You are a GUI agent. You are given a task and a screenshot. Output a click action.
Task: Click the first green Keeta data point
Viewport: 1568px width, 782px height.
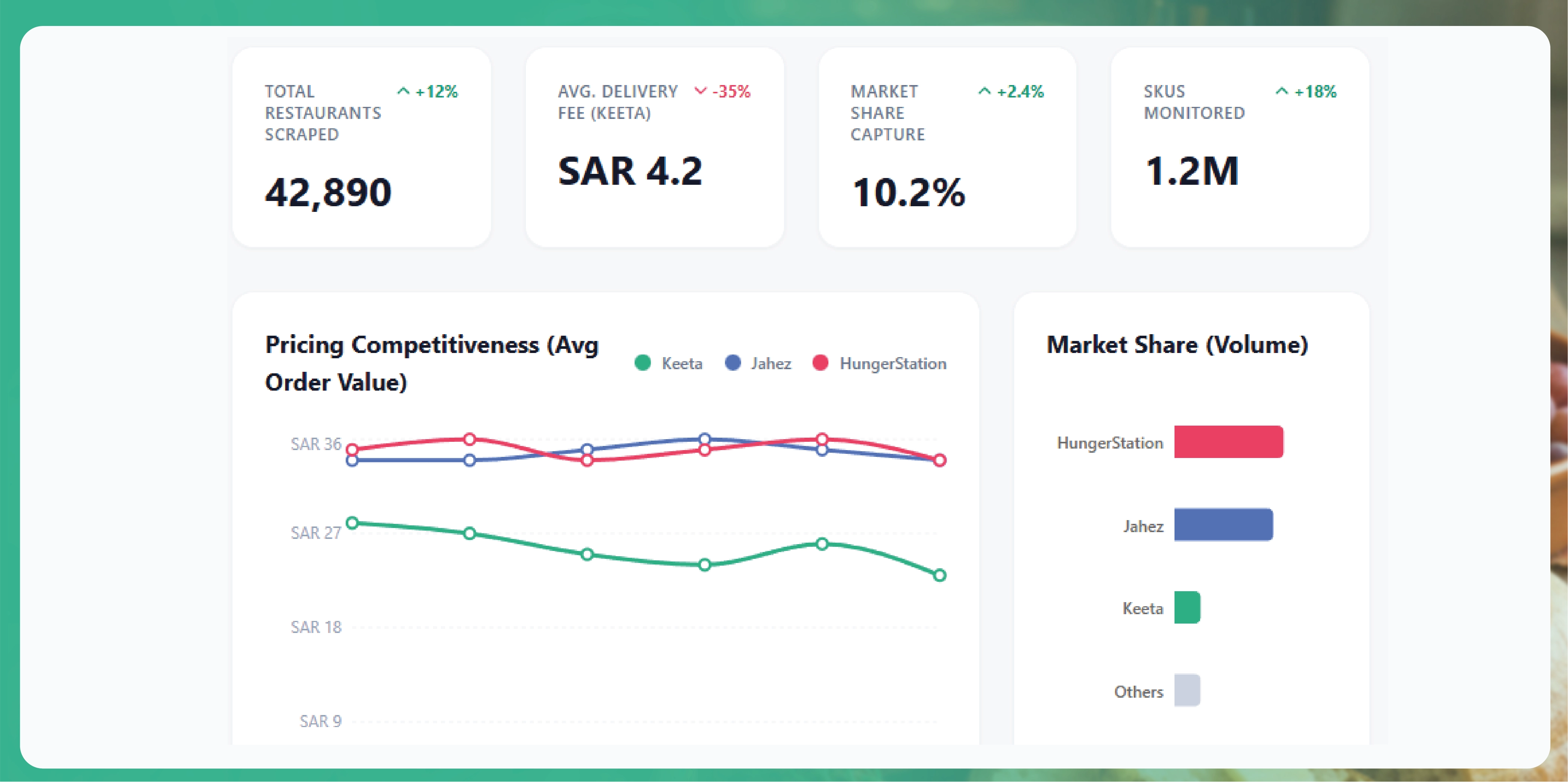pos(352,523)
